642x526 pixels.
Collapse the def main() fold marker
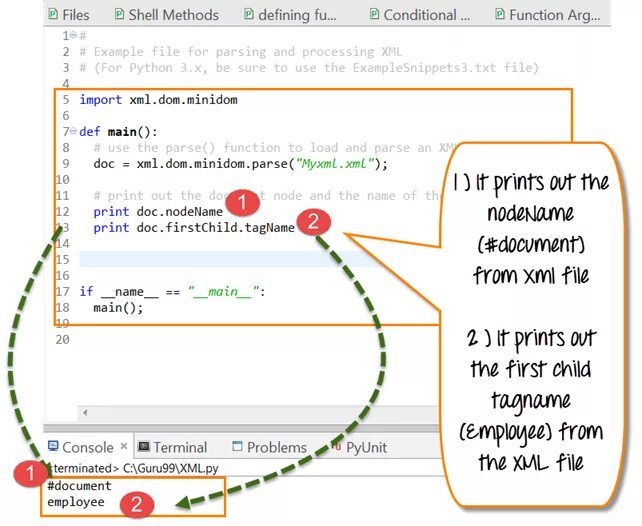click(73, 131)
